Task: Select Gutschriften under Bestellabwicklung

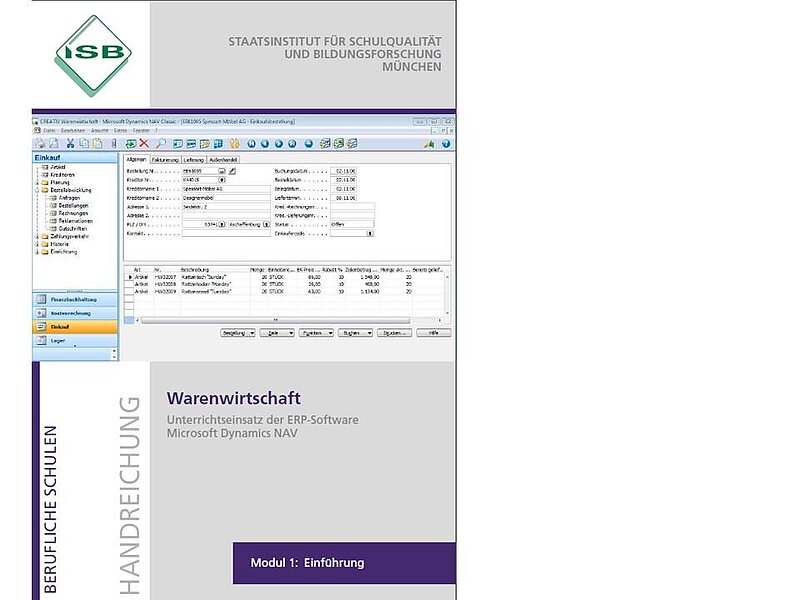Action: coord(73,229)
